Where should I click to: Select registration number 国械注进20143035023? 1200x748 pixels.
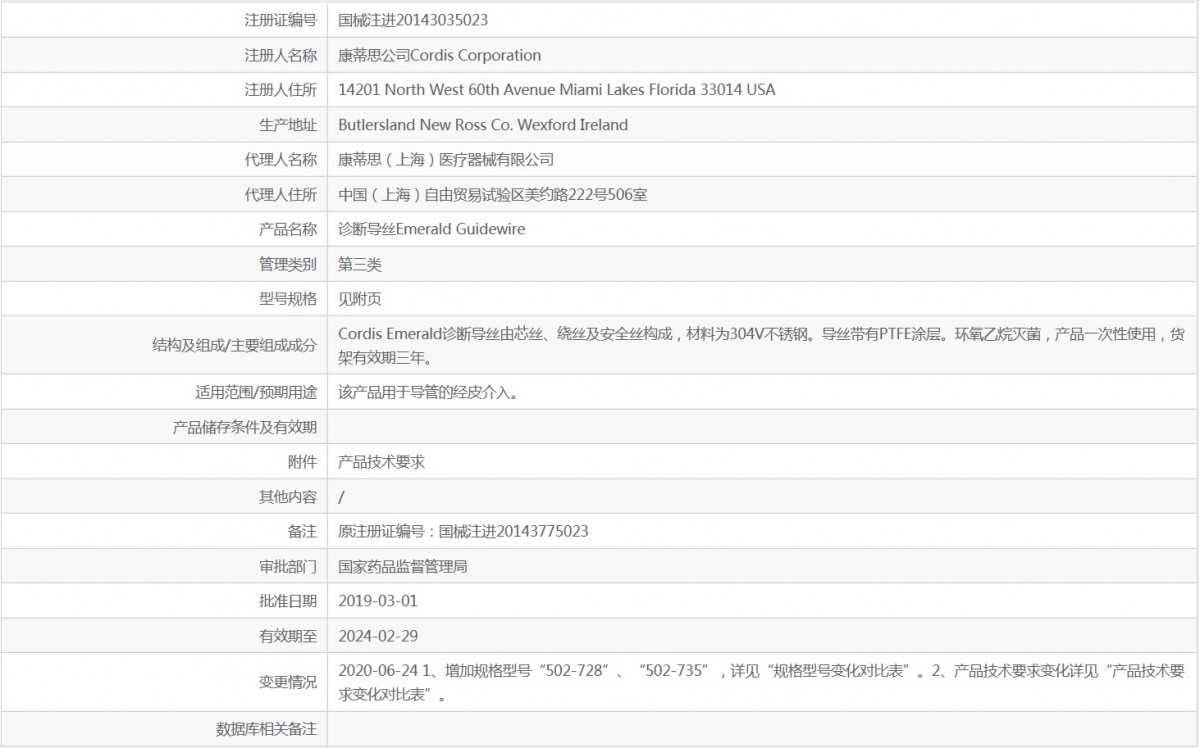(413, 20)
